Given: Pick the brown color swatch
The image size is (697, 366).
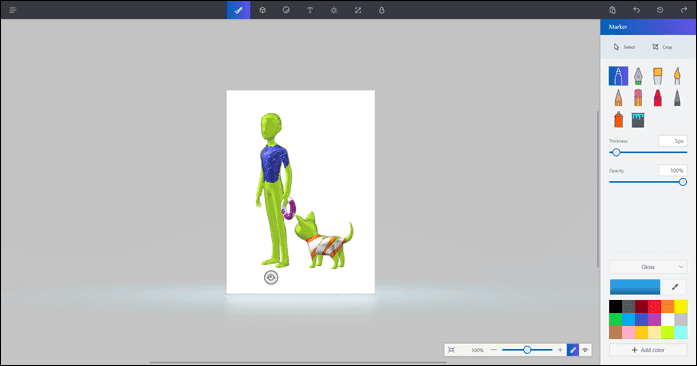Looking at the screenshot, I should tap(616, 332).
